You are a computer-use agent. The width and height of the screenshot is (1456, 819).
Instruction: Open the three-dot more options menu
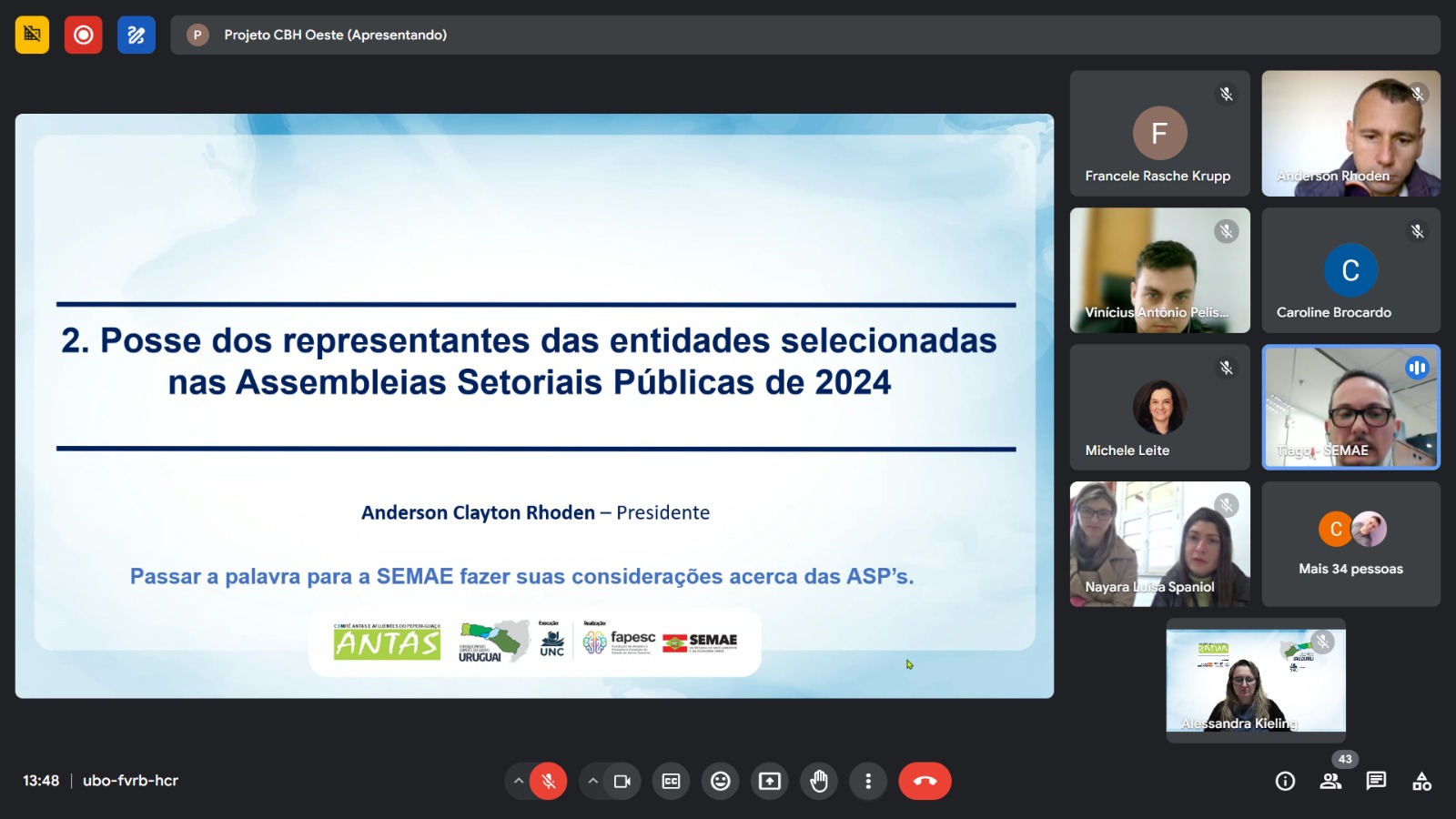(x=868, y=781)
